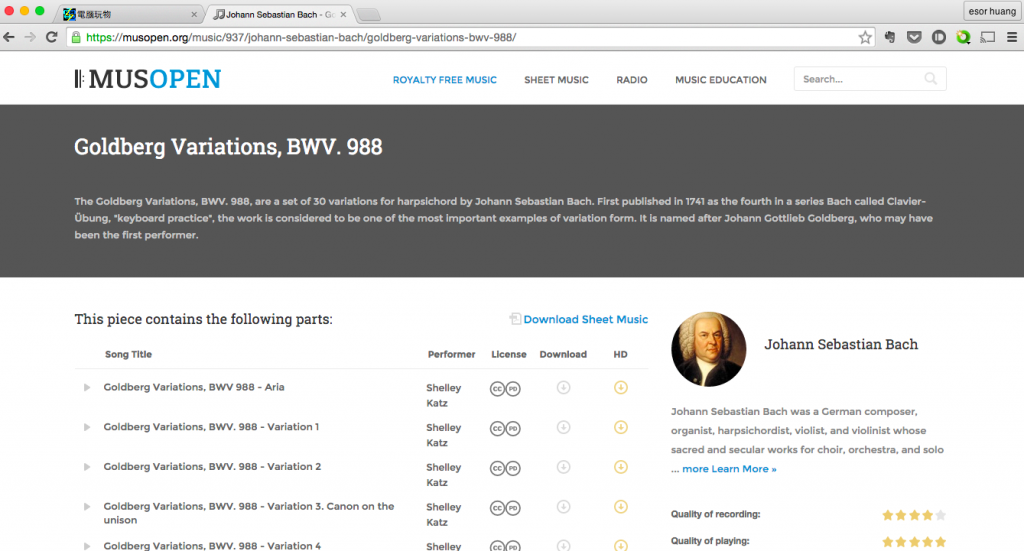
Task: Download Variation 3 HD file
Action: [621, 507]
